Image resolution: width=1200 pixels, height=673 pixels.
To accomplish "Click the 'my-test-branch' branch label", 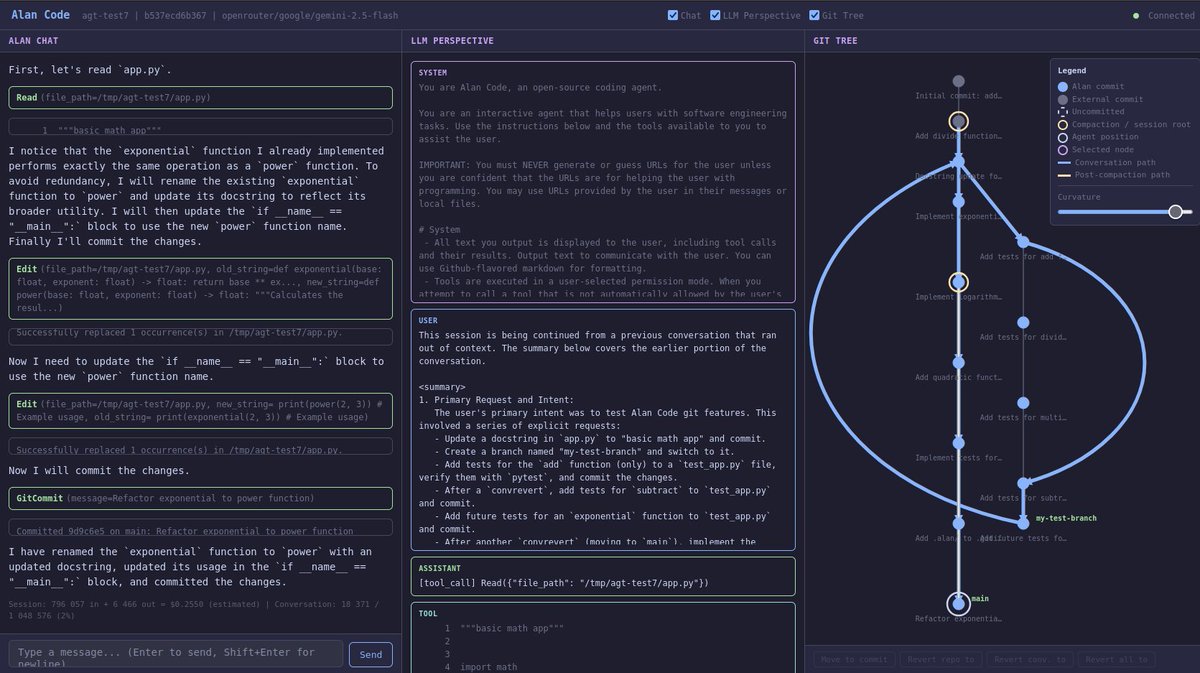I will click(1066, 518).
